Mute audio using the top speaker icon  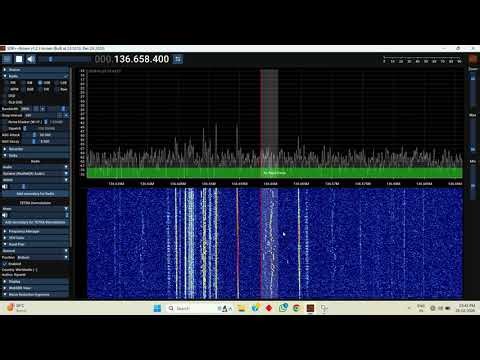point(31,59)
